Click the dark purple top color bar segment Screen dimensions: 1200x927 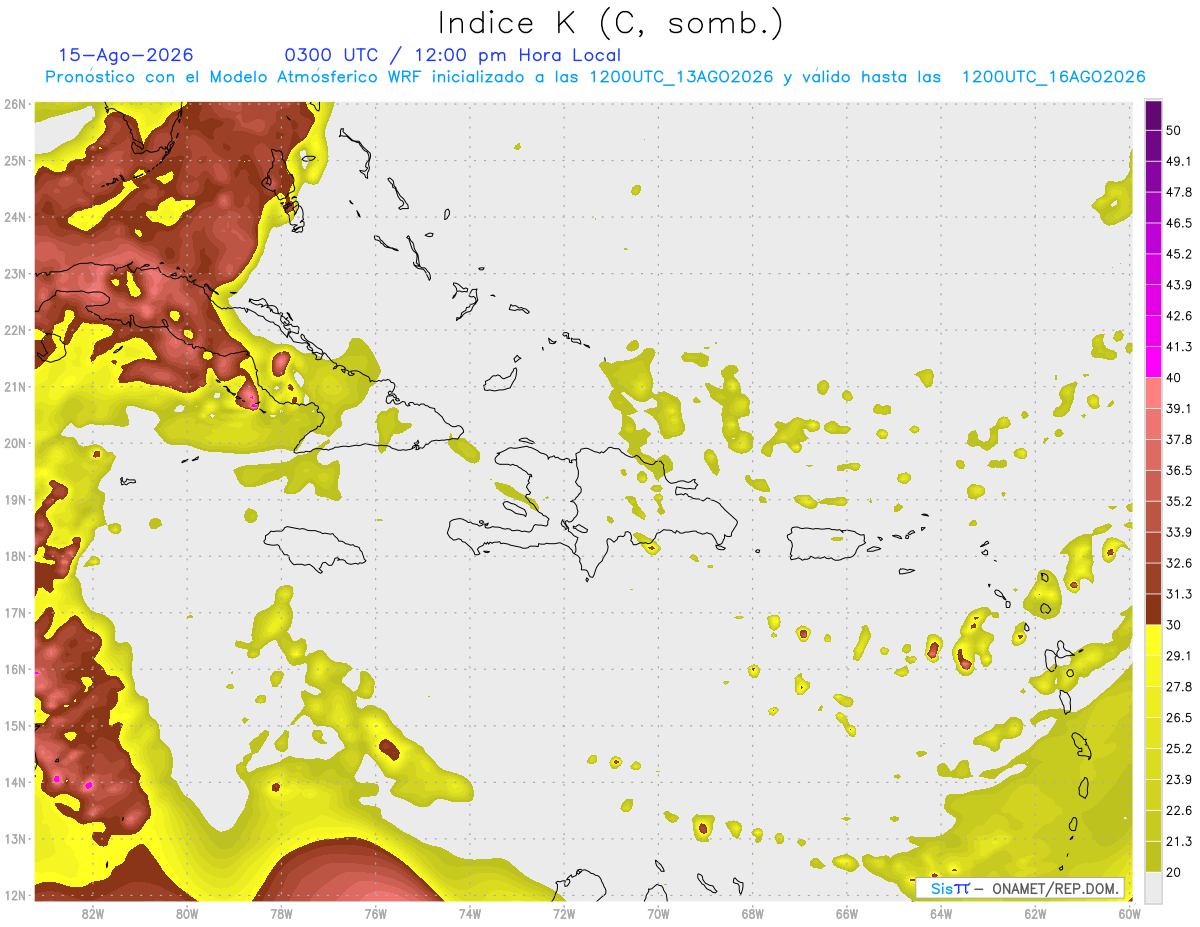point(1153,115)
